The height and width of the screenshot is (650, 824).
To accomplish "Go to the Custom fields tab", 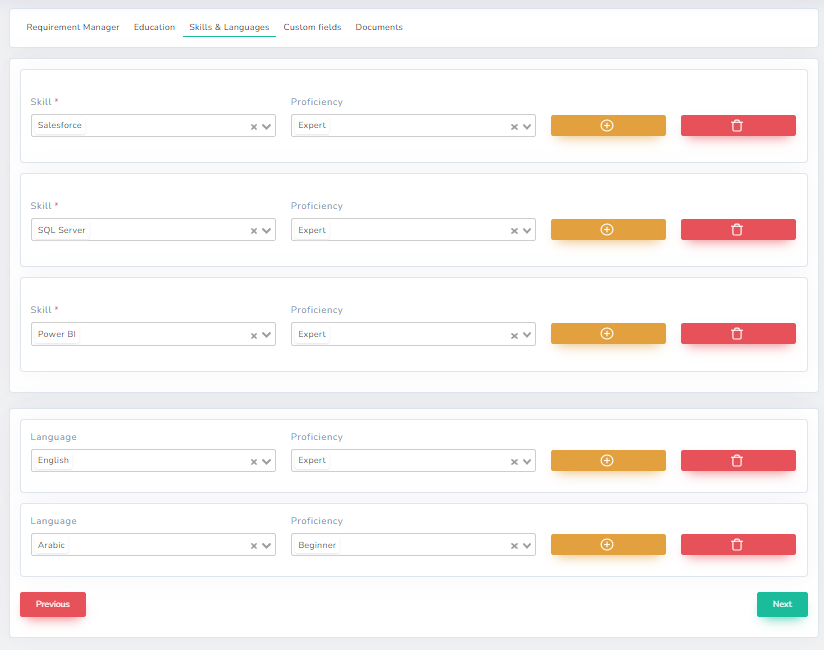I will (312, 27).
